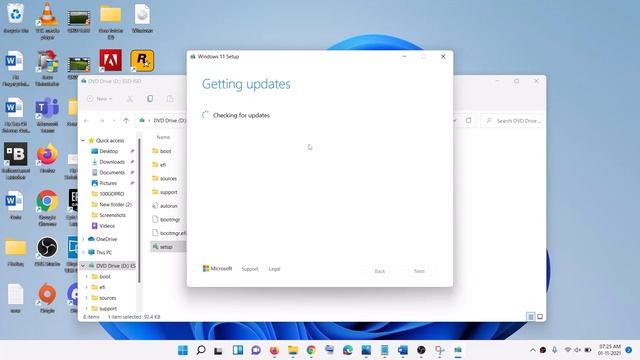Click the Cut icon in the Explorer toolbar
The height and width of the screenshot is (360, 640).
pos(130,99)
